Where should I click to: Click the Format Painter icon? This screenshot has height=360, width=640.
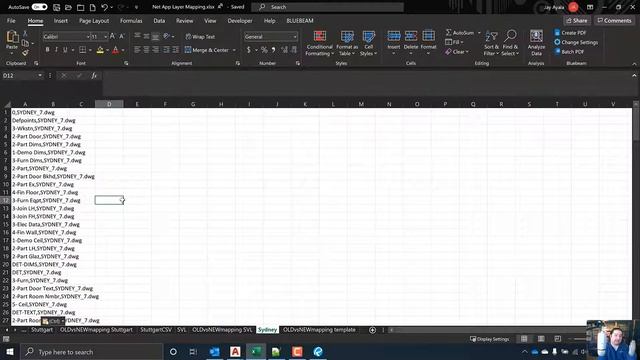point(25,53)
